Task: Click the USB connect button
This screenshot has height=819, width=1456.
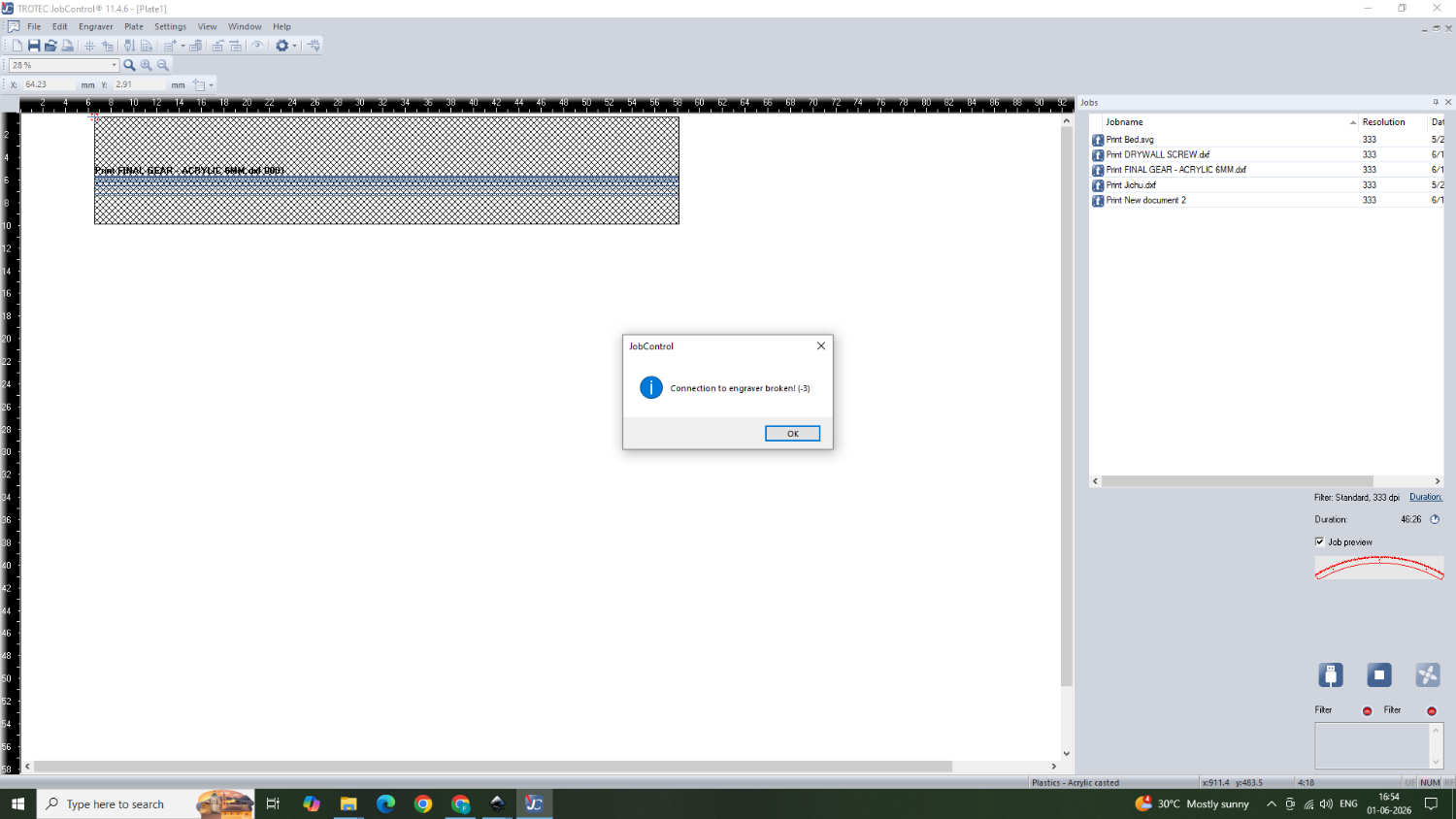Action: [1331, 674]
